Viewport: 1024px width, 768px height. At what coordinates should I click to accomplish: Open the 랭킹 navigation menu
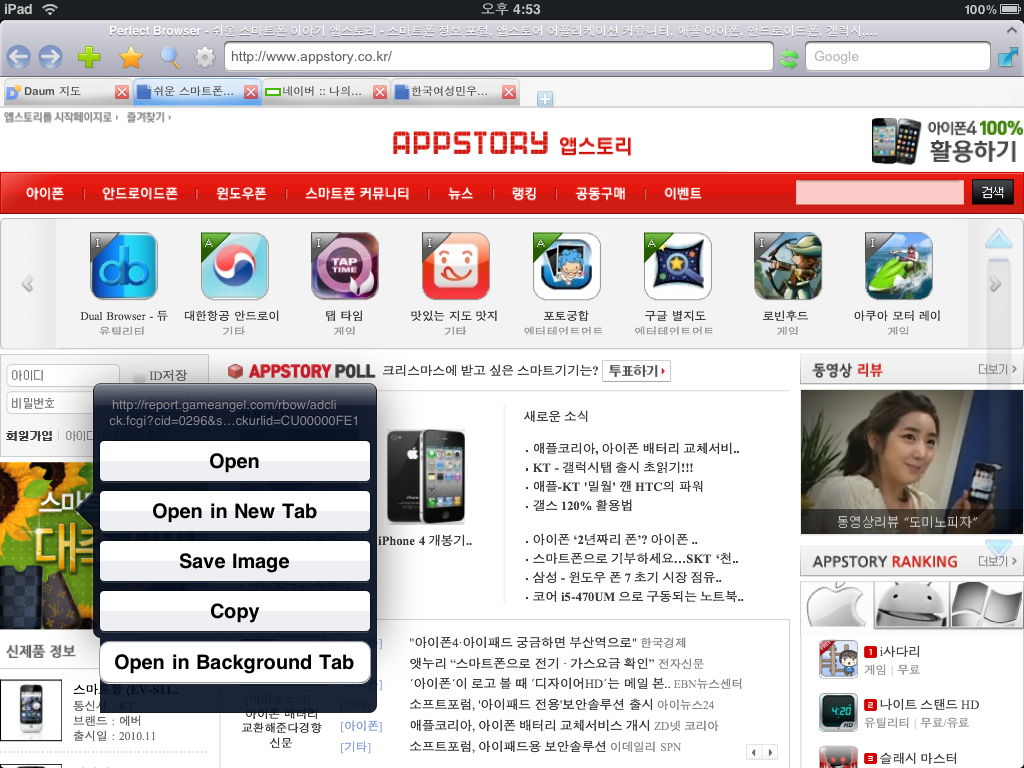coord(524,193)
